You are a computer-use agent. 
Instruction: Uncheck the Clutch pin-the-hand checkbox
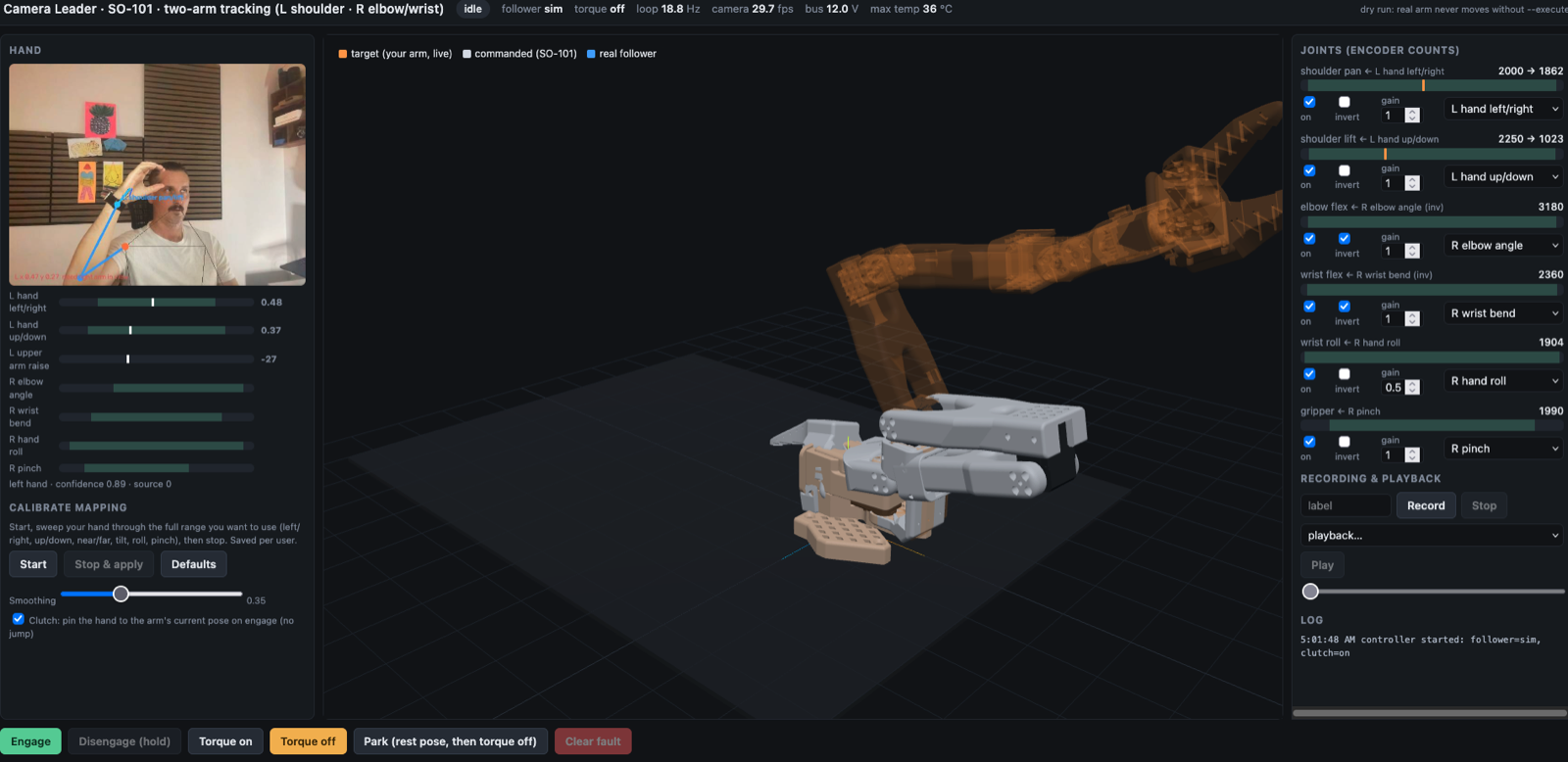click(19, 619)
